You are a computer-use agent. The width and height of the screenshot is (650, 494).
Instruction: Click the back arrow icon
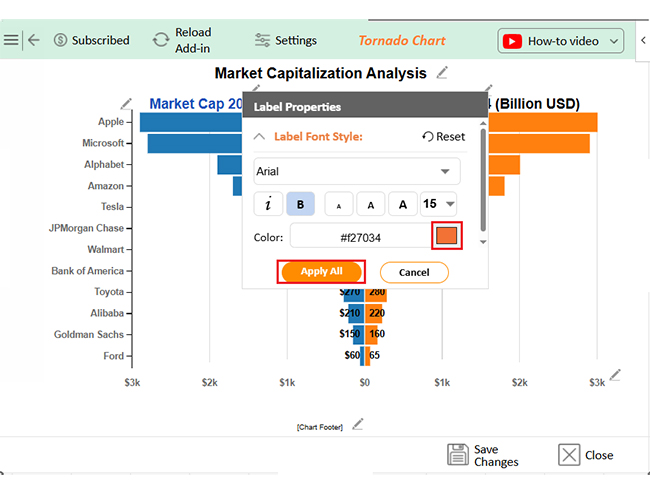coord(34,40)
